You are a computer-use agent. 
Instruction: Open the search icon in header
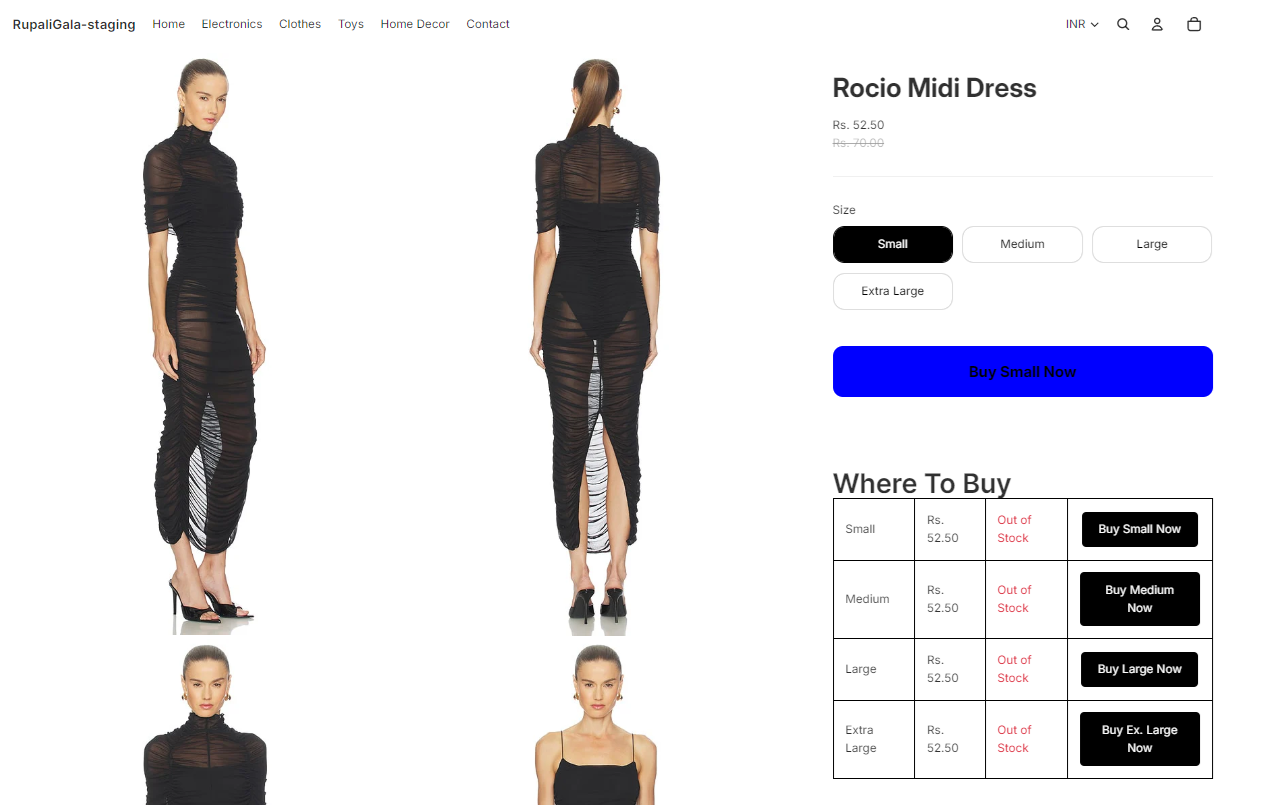pyautogui.click(x=1123, y=24)
